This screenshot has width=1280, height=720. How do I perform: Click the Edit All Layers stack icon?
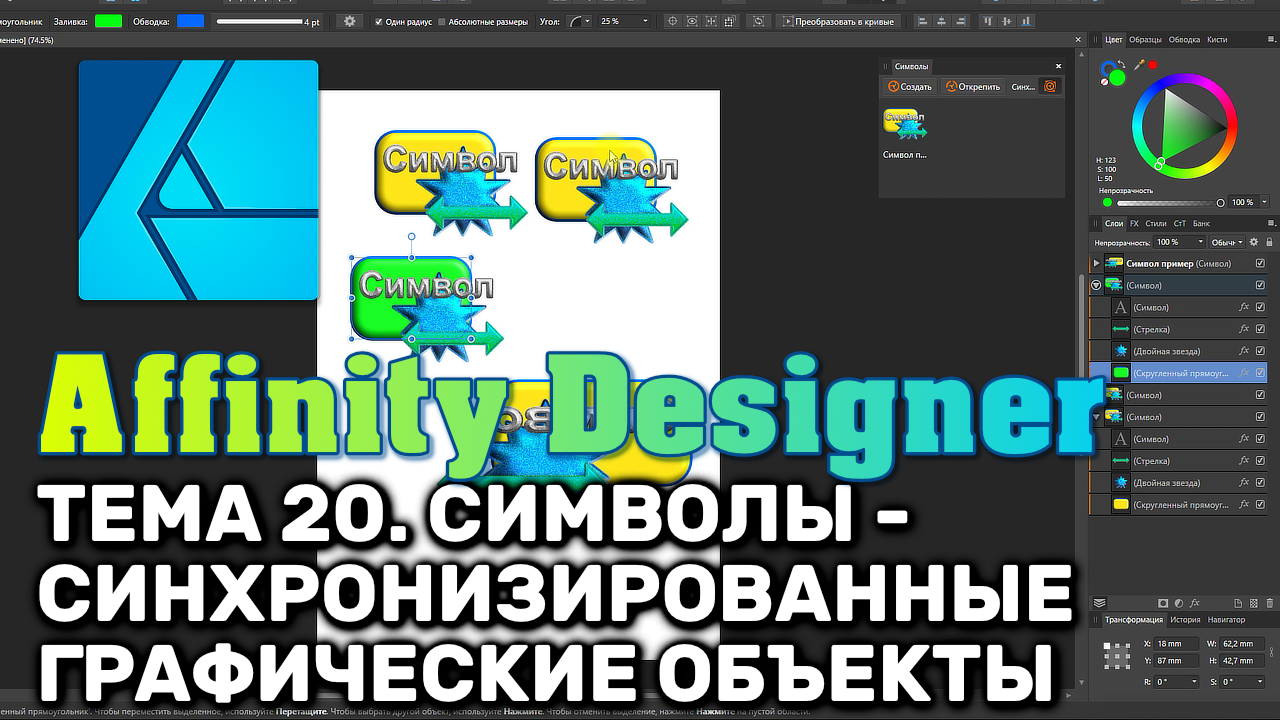click(1100, 603)
